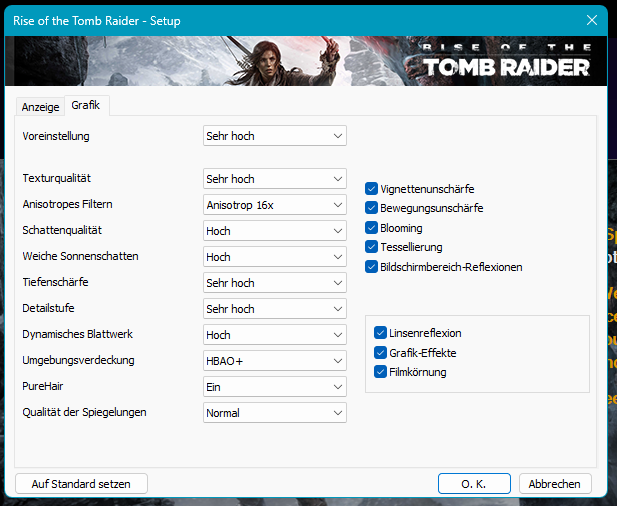Disable the Grafik-Effekte checkbox
617x506 pixels.
tap(380, 353)
